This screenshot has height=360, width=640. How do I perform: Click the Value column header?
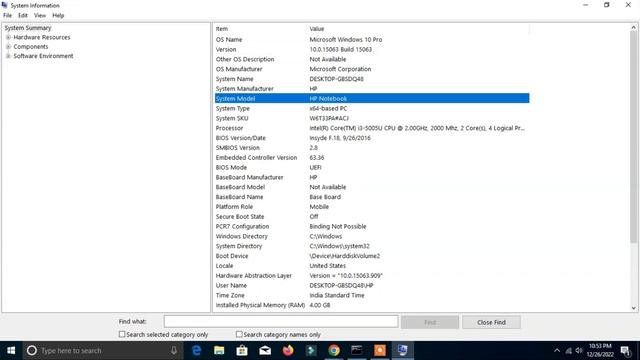[x=418, y=29]
